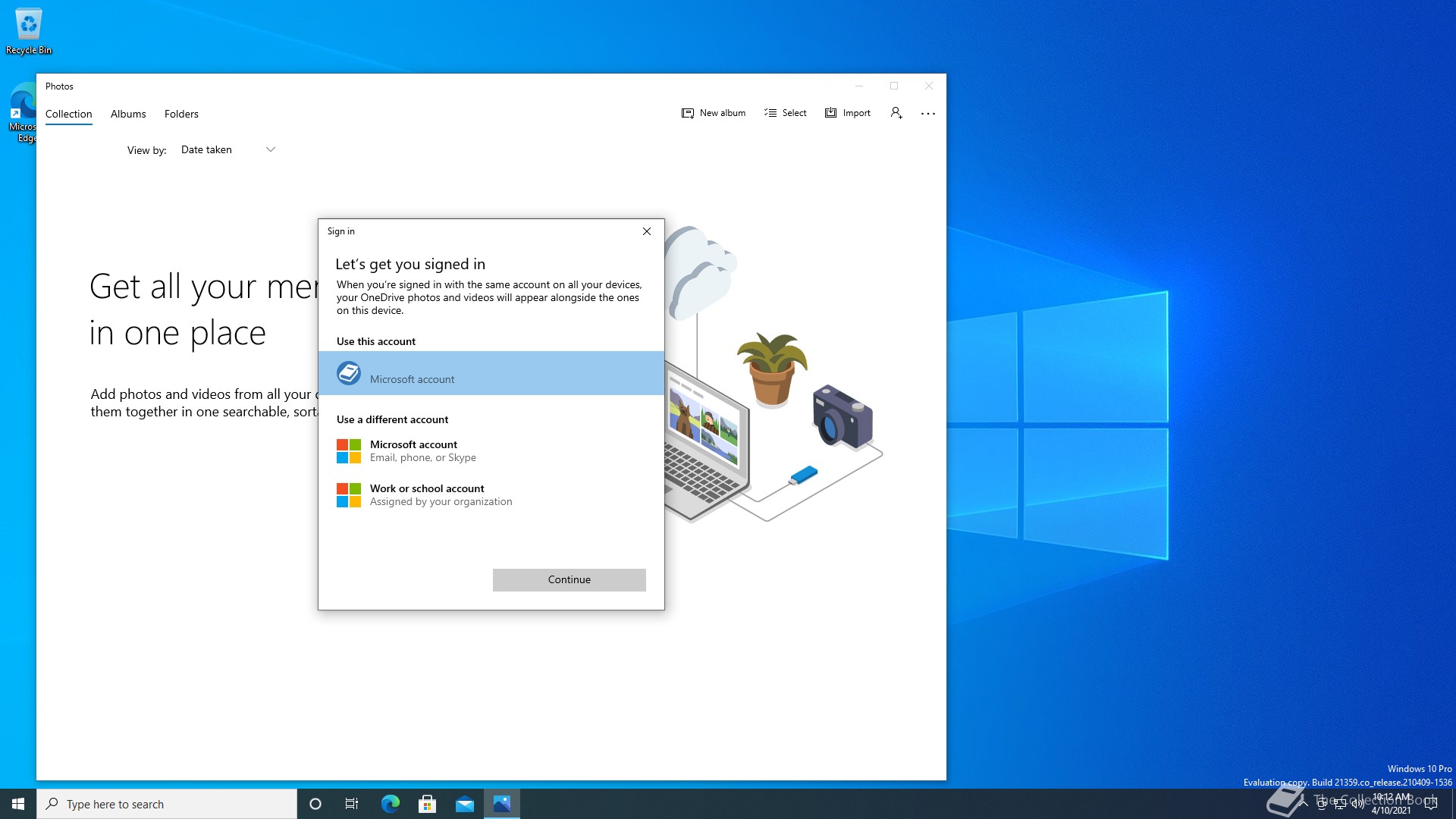Open the New album toolbar item
The image size is (1456, 819).
click(714, 113)
